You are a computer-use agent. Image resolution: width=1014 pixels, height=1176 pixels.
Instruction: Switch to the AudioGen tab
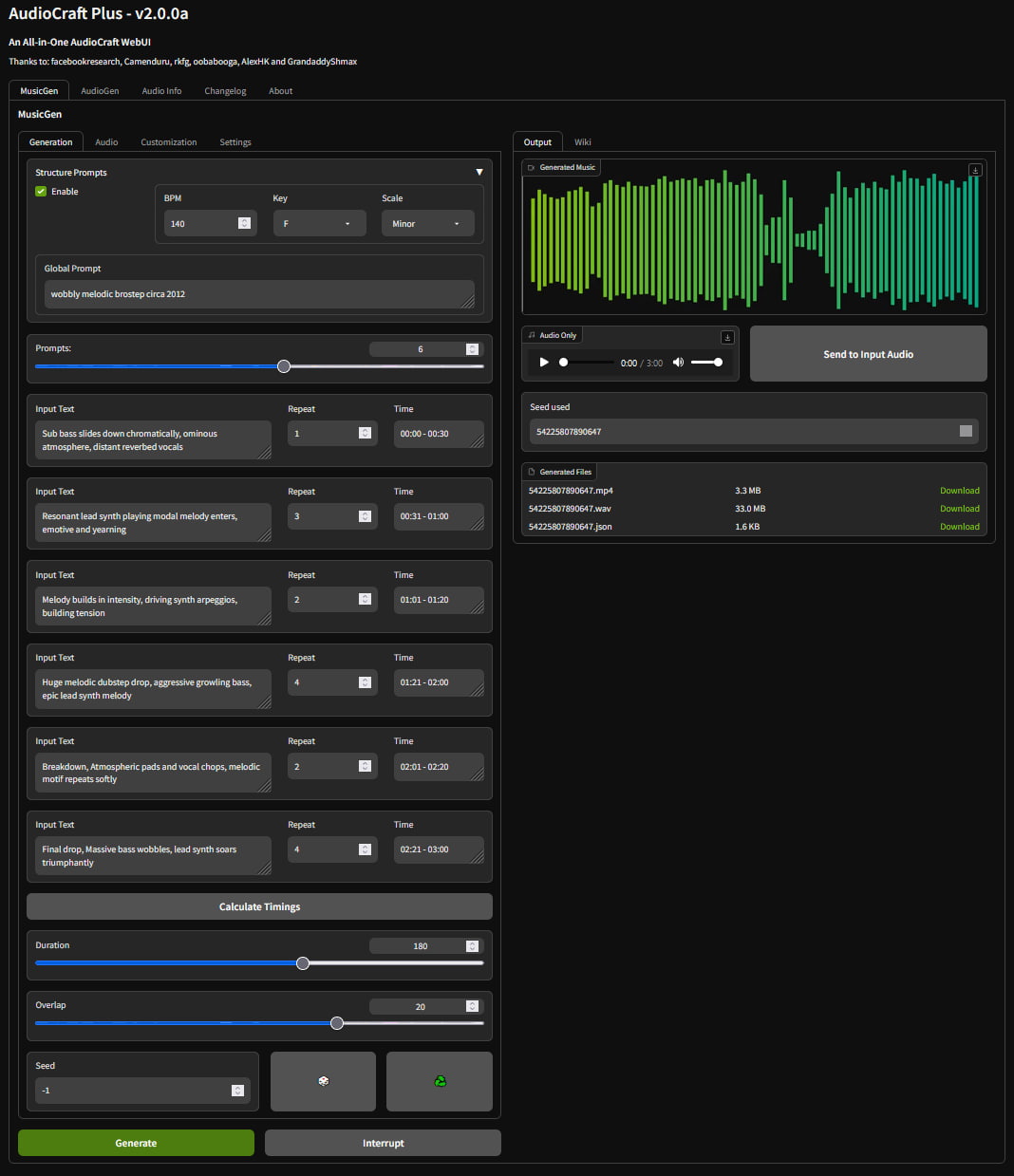tap(100, 91)
